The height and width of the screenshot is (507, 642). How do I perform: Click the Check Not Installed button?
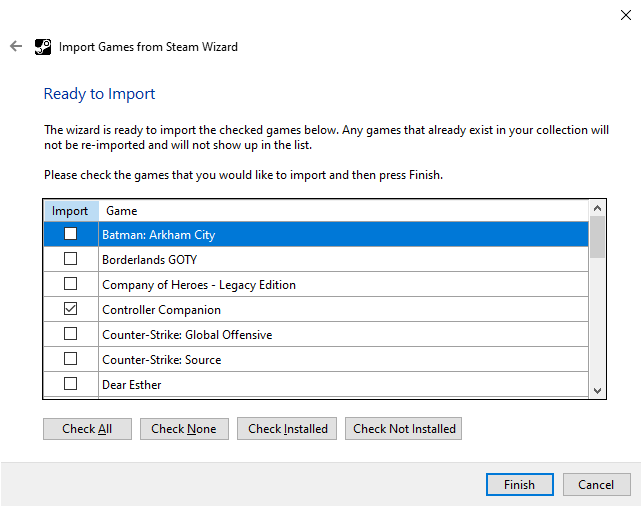(403, 429)
